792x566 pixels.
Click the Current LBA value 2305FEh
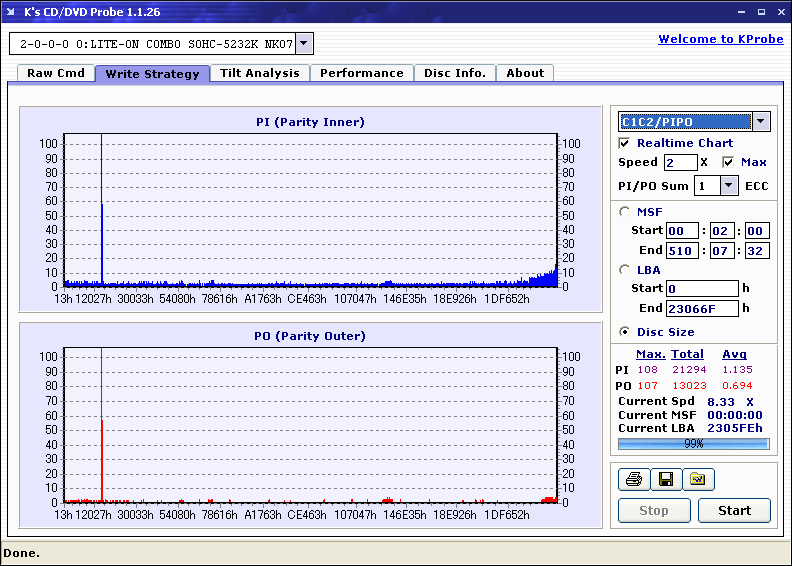[734, 428]
